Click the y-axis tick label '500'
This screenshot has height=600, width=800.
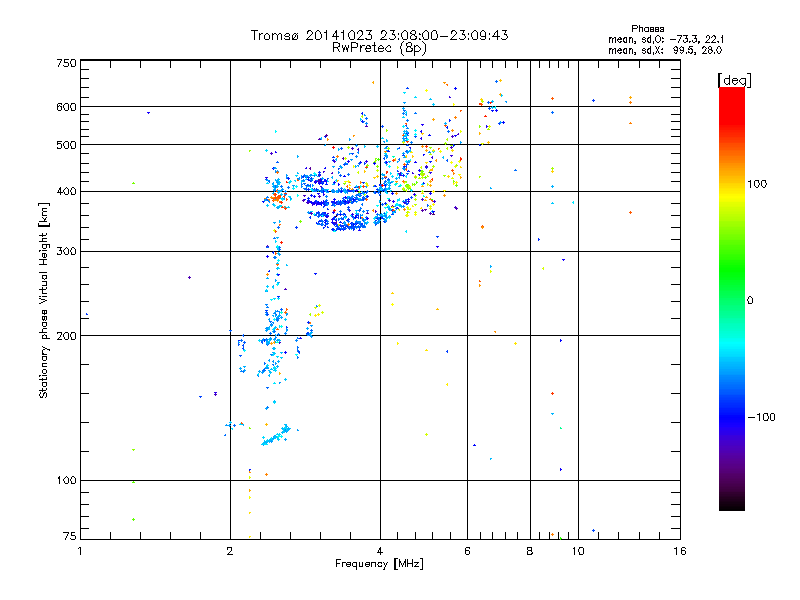tap(66, 145)
